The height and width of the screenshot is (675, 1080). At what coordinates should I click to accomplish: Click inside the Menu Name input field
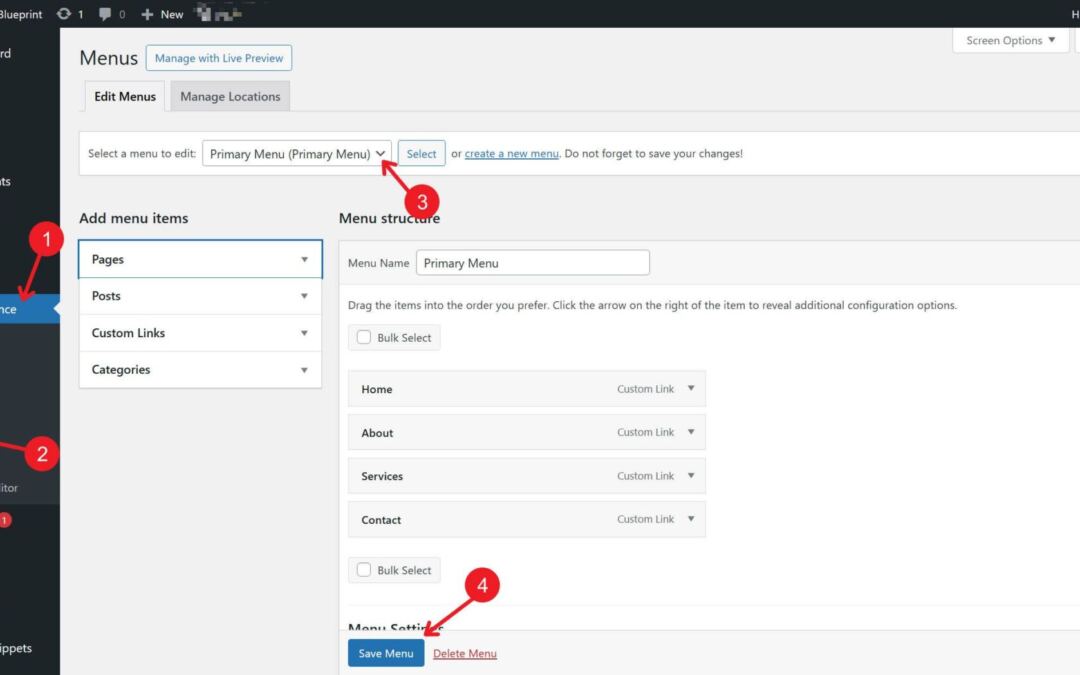tap(532, 262)
